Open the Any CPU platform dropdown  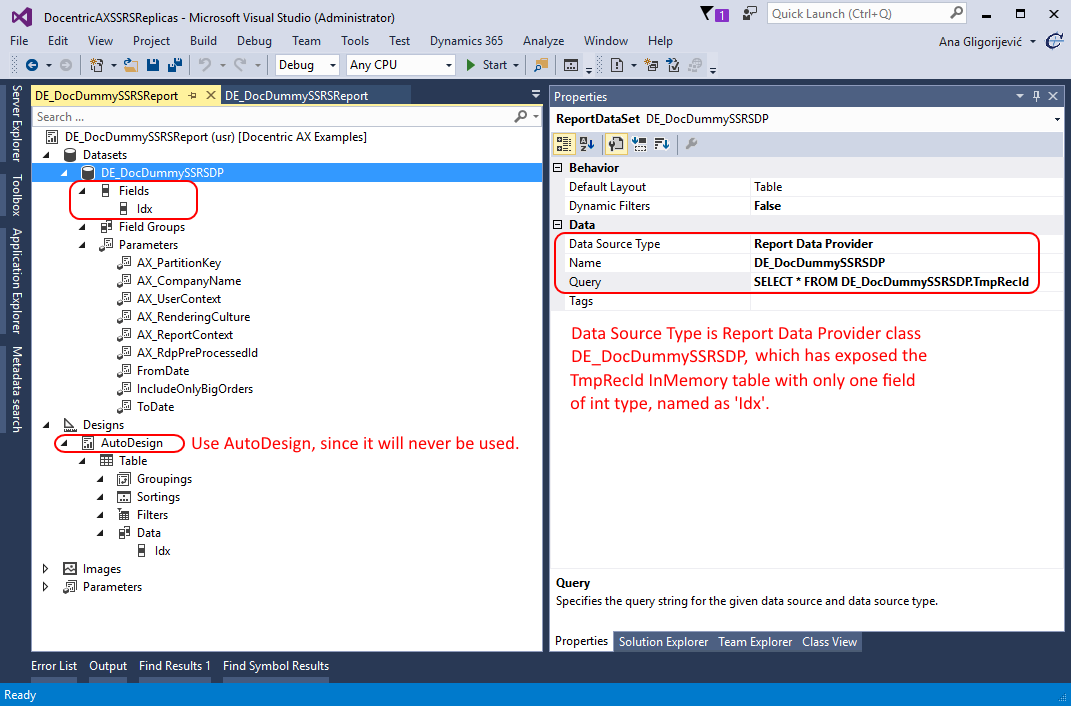(x=449, y=65)
